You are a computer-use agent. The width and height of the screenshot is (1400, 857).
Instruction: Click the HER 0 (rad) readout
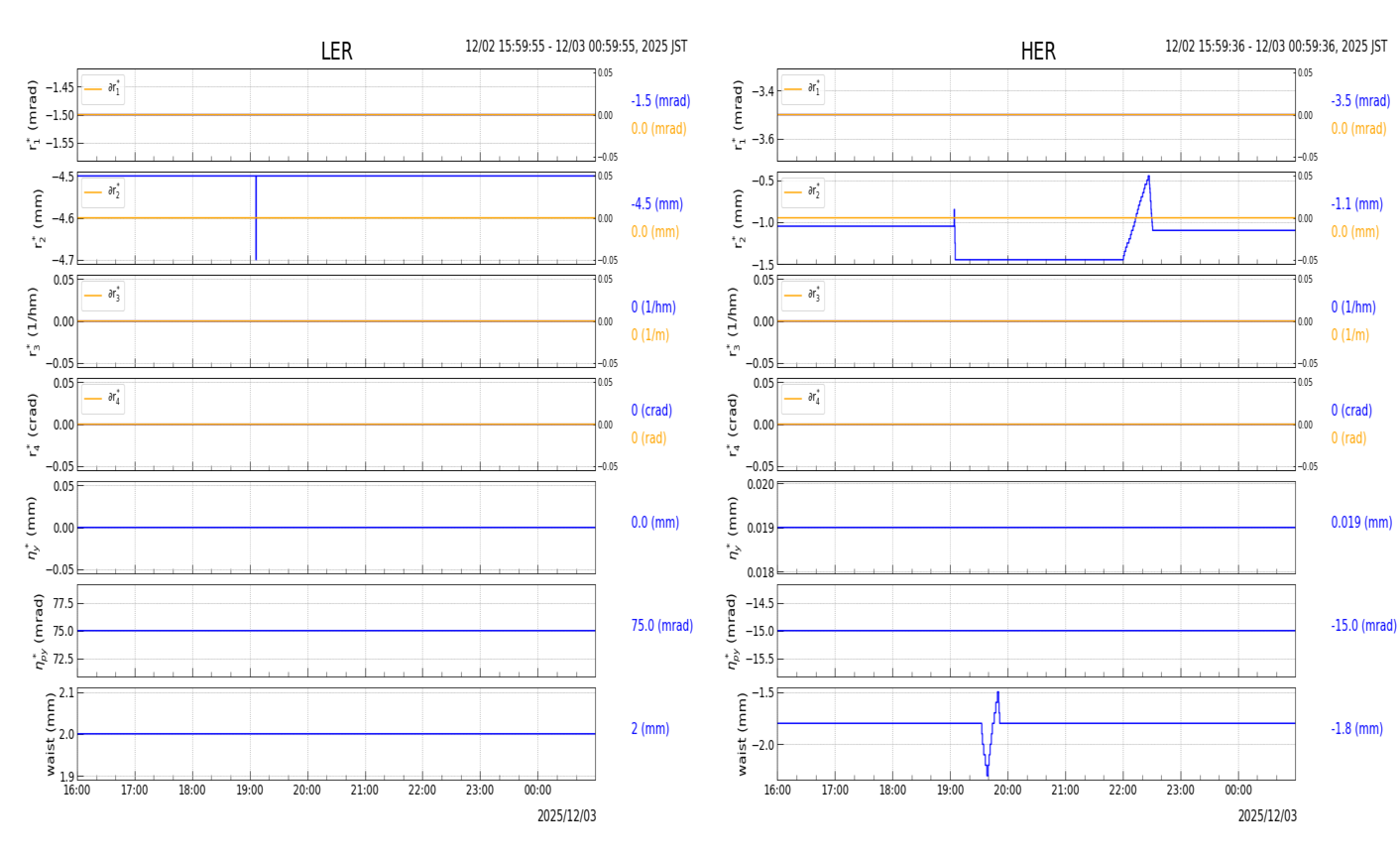1348,438
